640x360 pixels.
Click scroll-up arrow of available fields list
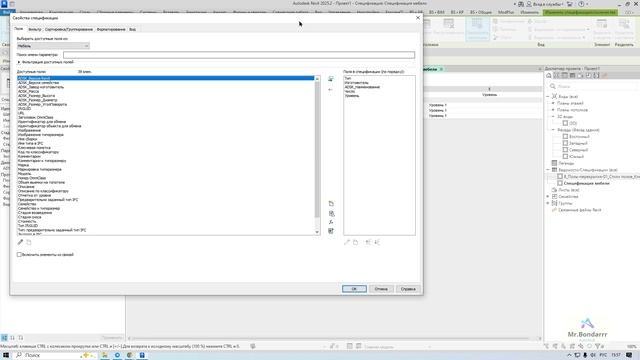tap(317, 78)
